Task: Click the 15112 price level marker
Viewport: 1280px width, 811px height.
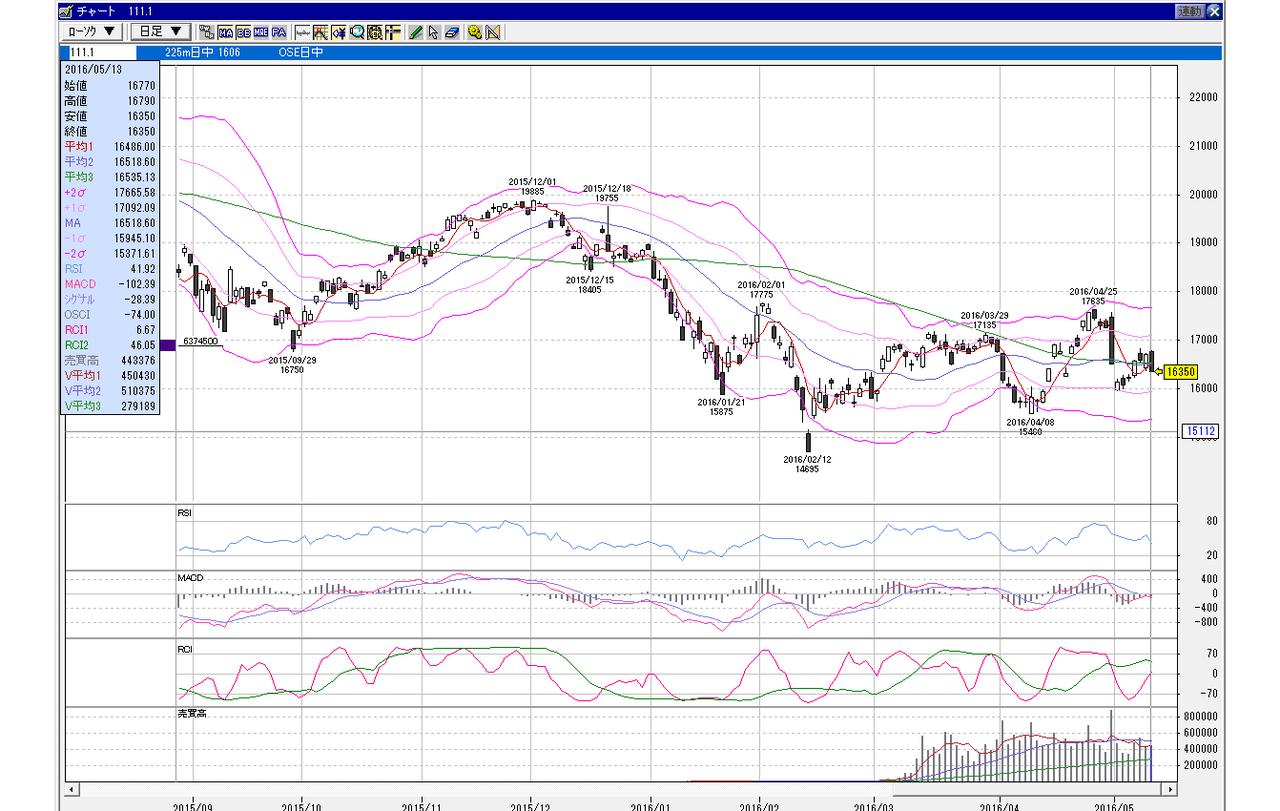Action: [1200, 431]
